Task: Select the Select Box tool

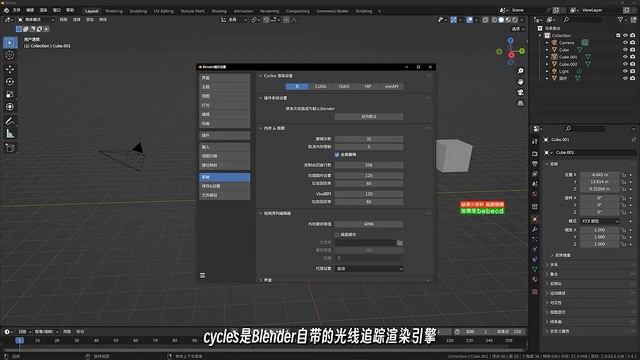Action: 10,42
